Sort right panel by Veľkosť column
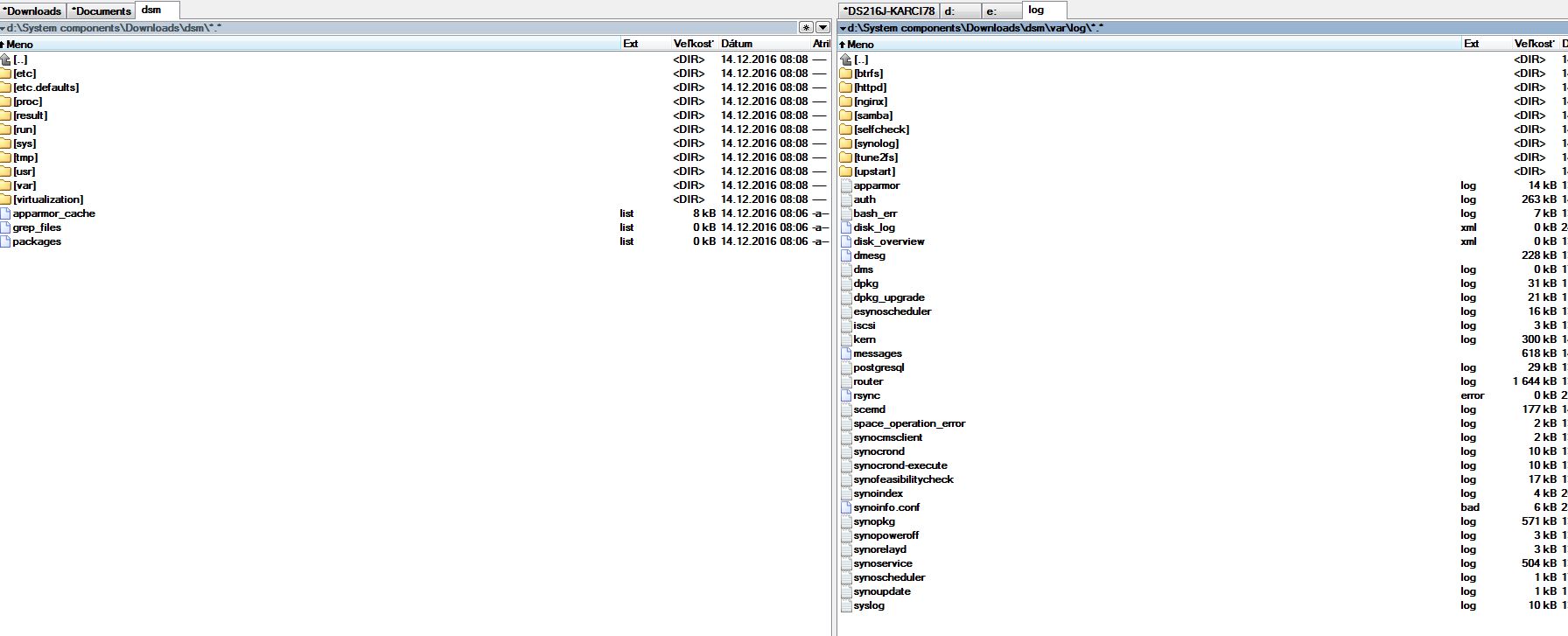This screenshot has width=1568, height=636. click(1533, 44)
